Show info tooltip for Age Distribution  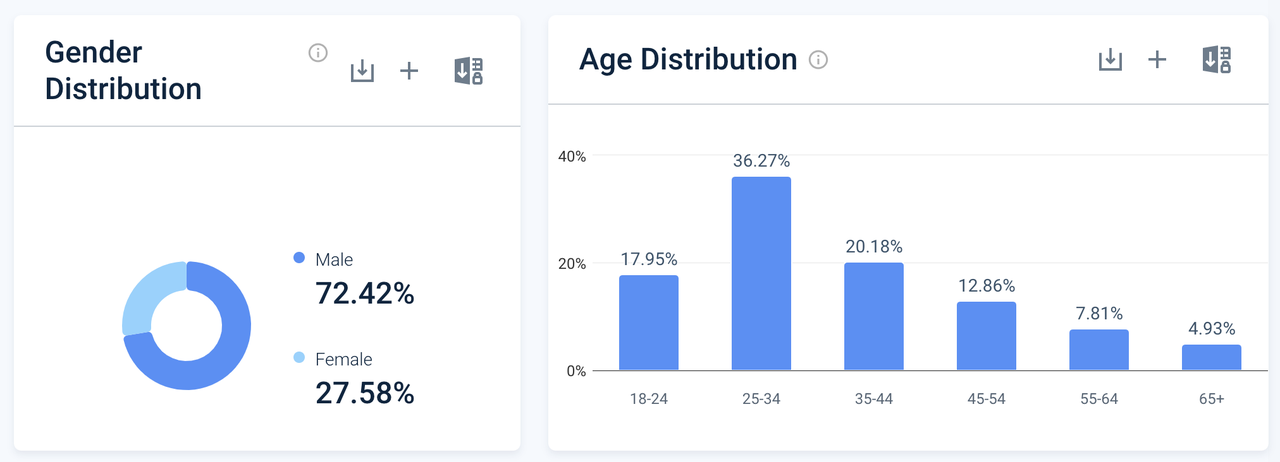[x=818, y=60]
